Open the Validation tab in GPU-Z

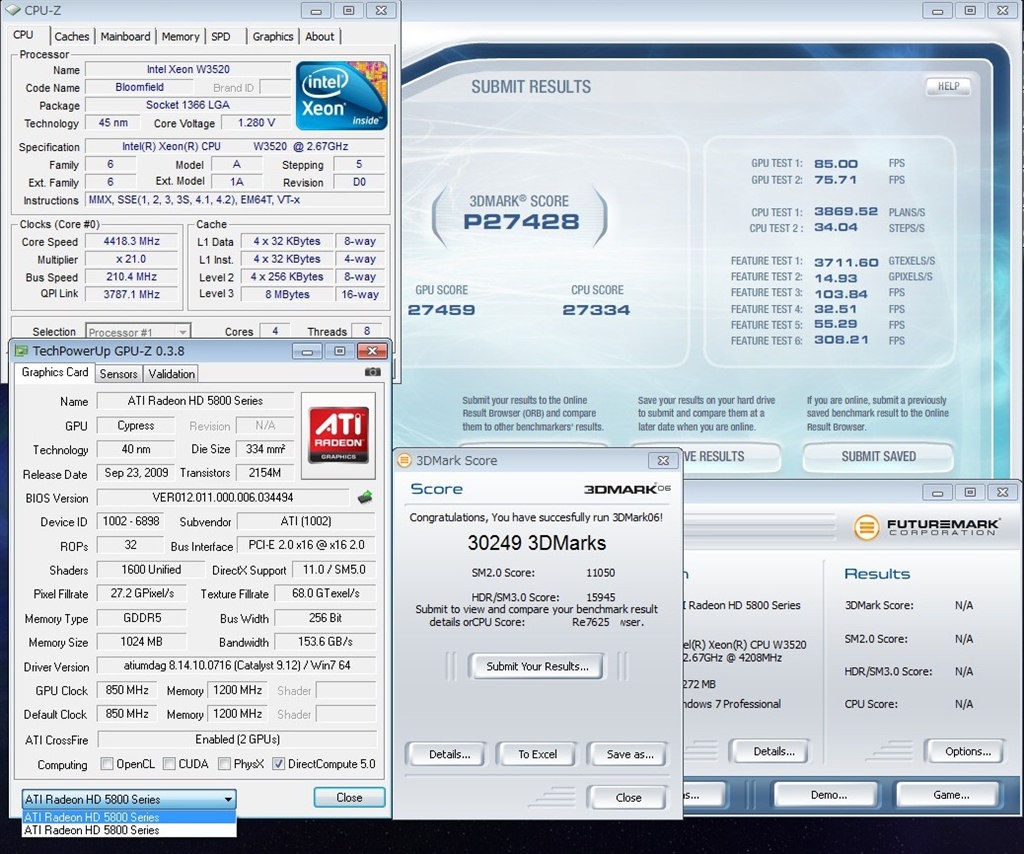point(171,373)
